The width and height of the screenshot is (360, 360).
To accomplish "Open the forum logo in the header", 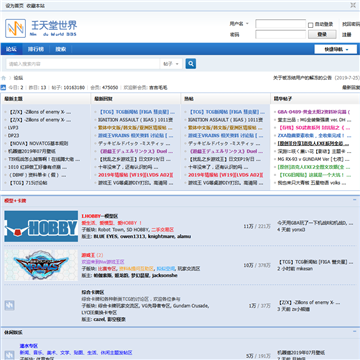I will pyautogui.click(x=41, y=28).
